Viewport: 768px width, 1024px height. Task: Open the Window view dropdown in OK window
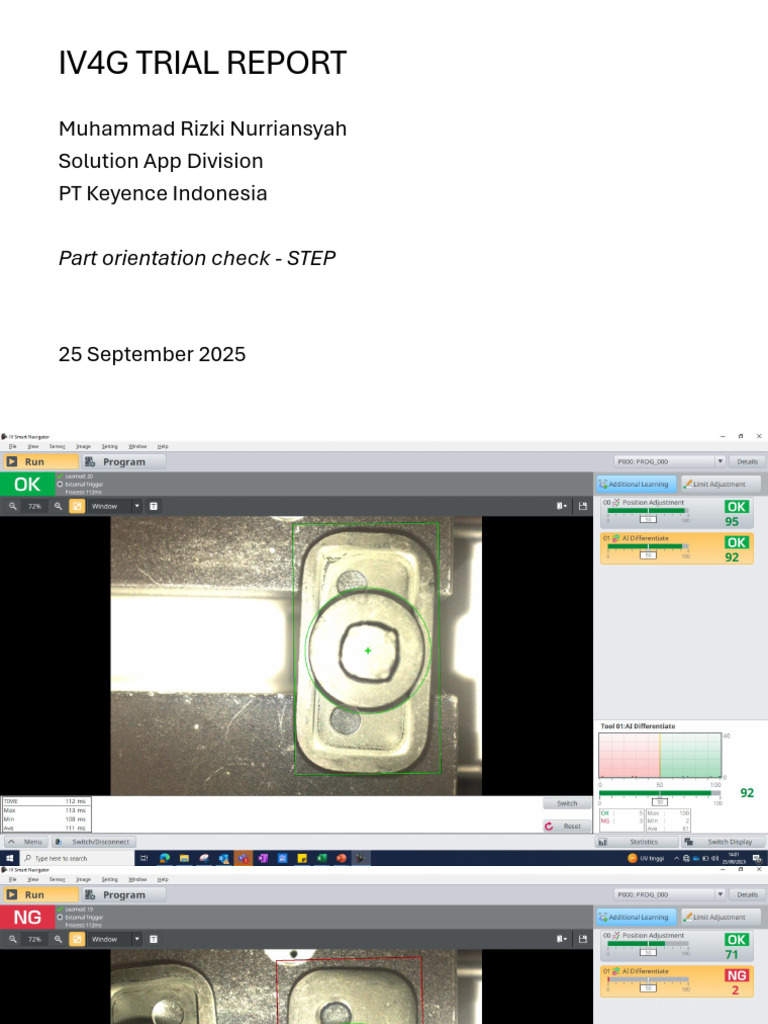(115, 506)
